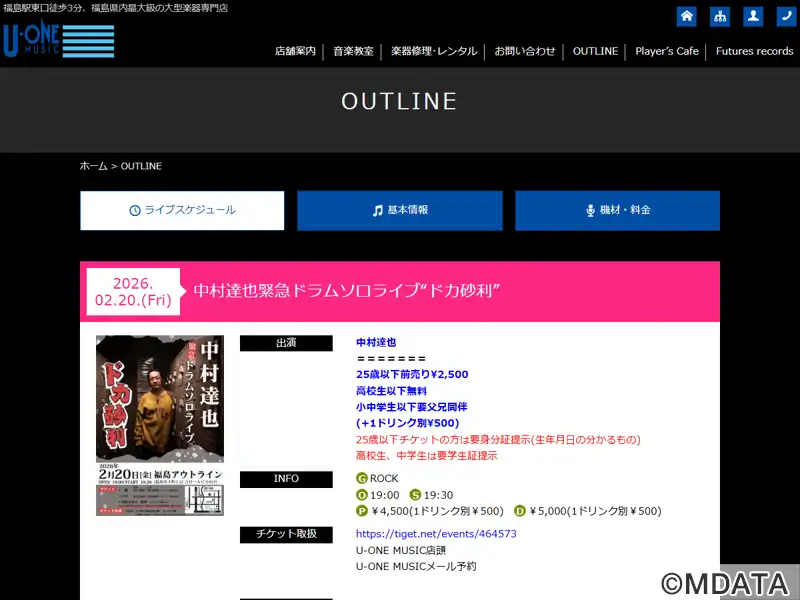
Task: Click the large OUTLINE page heading
Action: [399, 101]
